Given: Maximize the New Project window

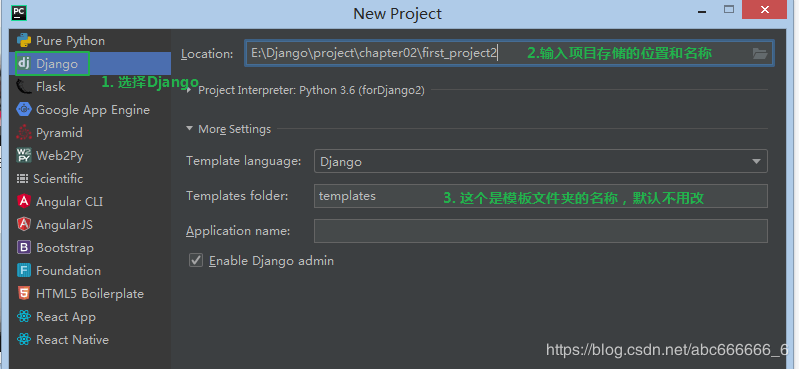Looking at the screenshot, I should (729, 9).
